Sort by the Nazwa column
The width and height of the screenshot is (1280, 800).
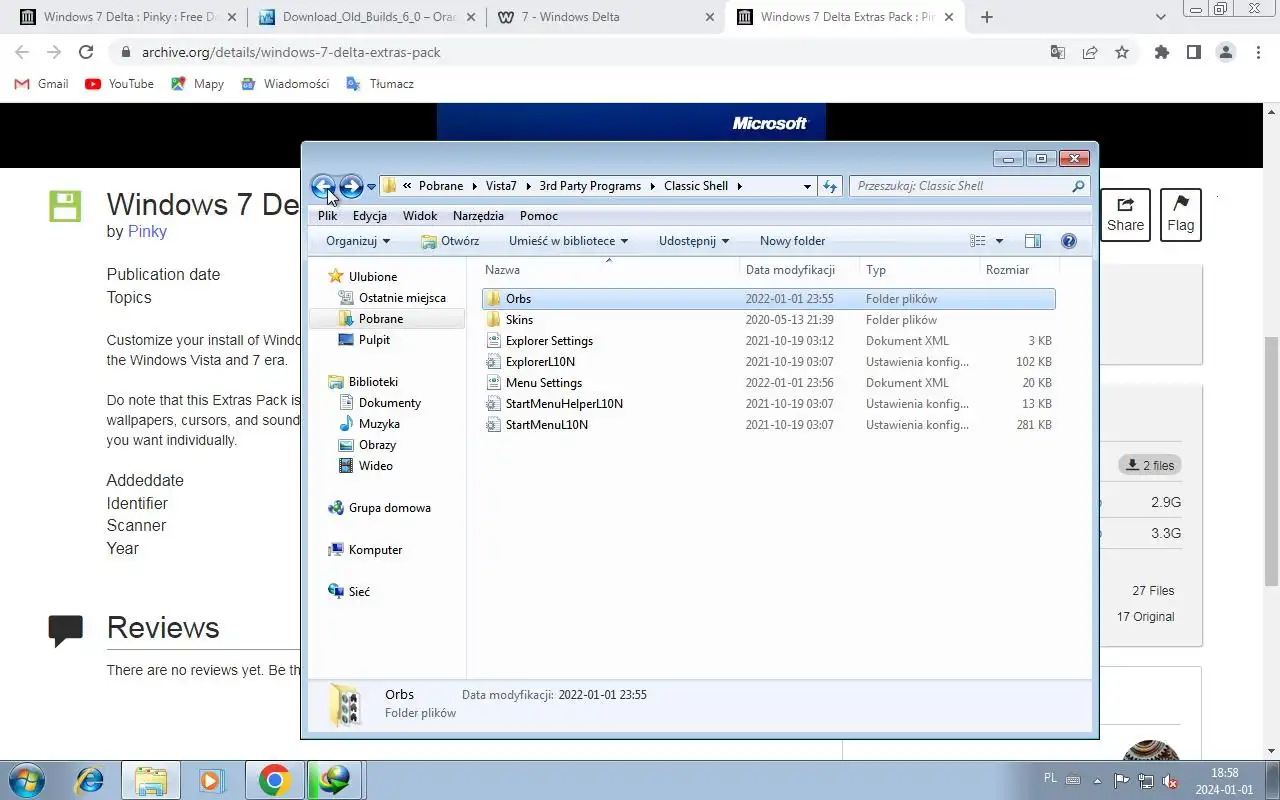(609, 270)
